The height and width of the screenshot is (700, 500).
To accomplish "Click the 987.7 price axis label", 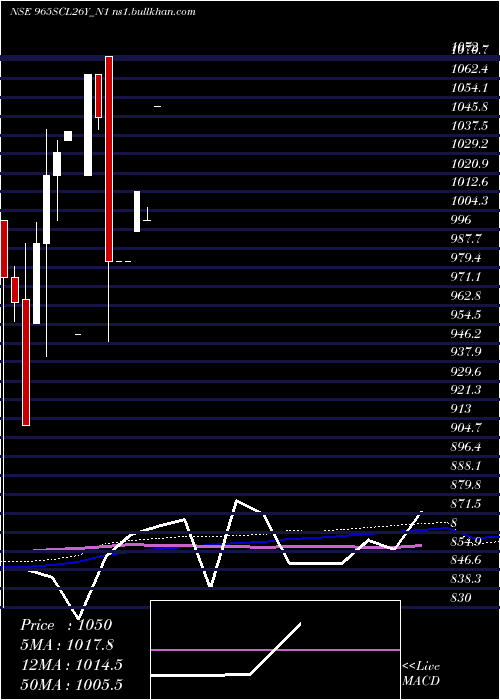I will pos(467,239).
